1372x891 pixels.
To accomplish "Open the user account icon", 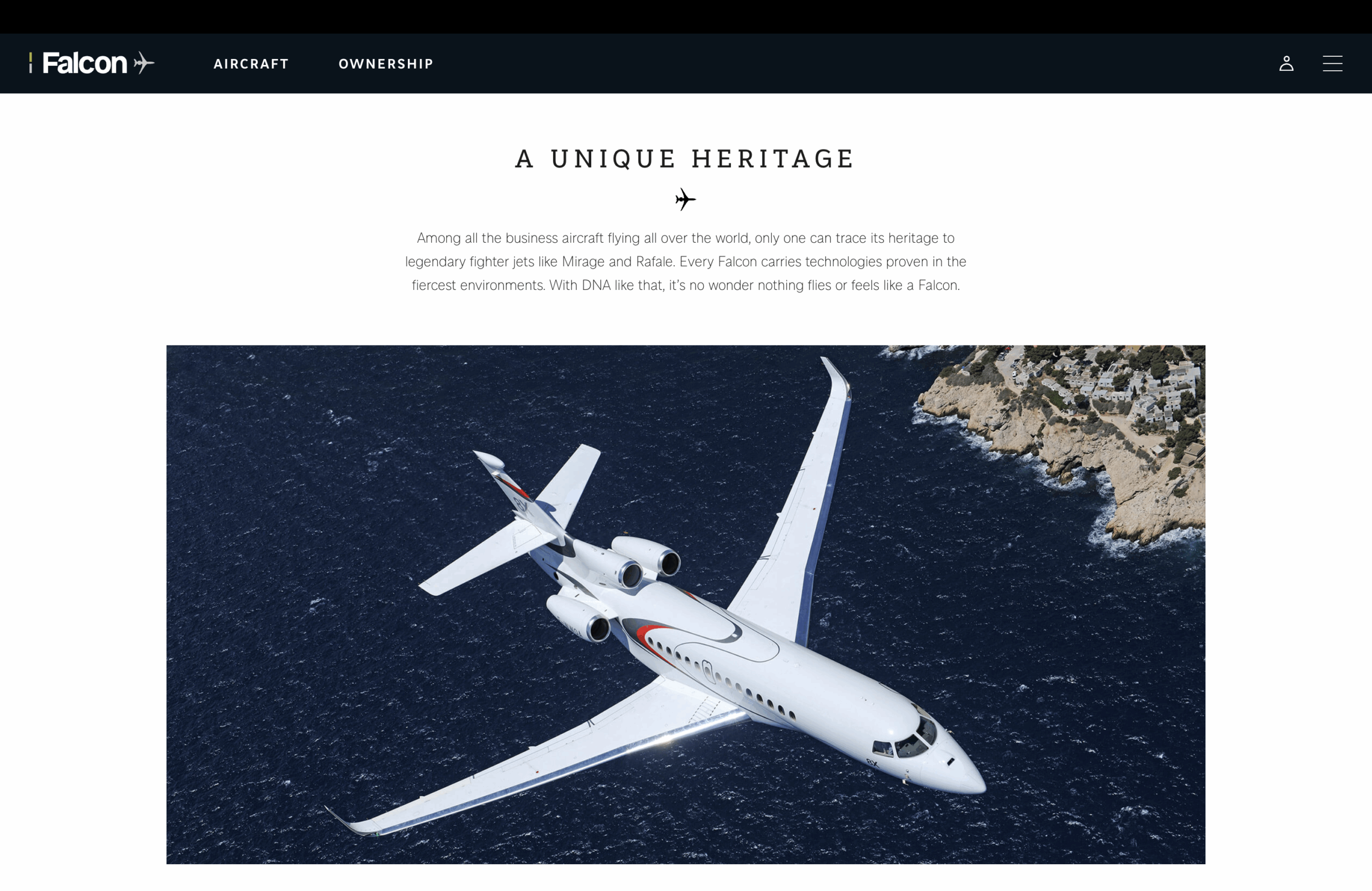I will click(1286, 63).
